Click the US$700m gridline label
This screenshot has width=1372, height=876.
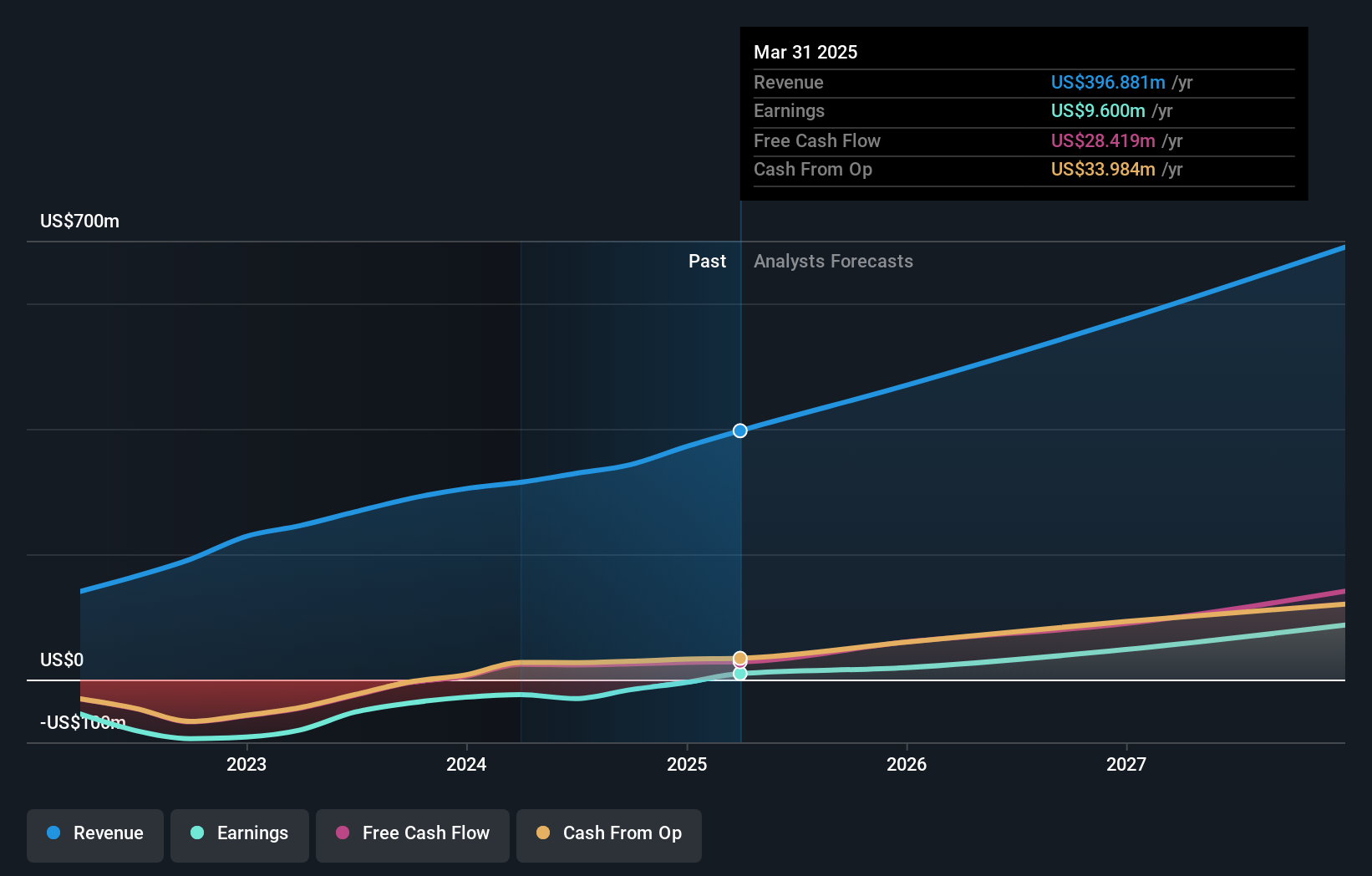click(79, 221)
